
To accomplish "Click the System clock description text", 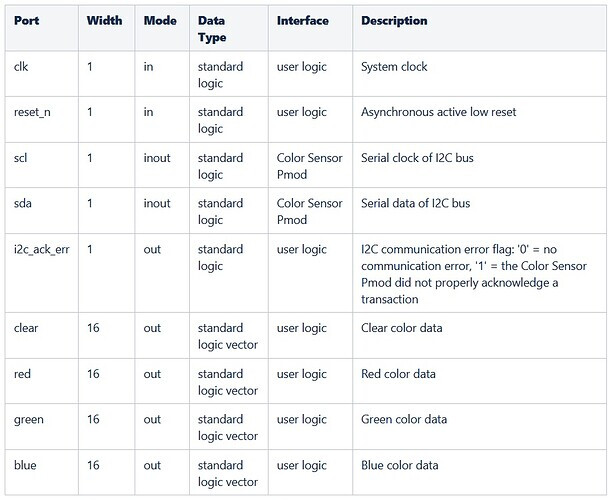I will click(394, 67).
